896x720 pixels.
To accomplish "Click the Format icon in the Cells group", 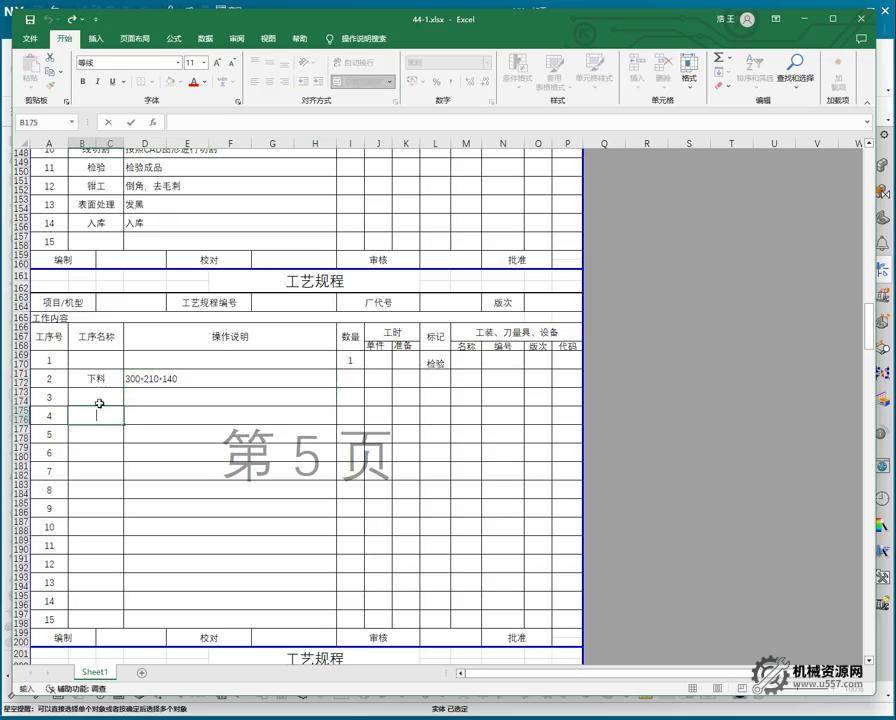I will (688, 65).
